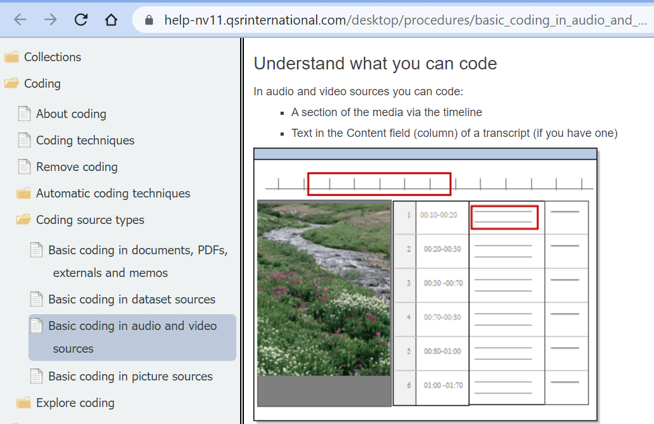This screenshot has height=424, width=654.
Task: Collapse the Coding source types folder
Action: click(x=24, y=220)
